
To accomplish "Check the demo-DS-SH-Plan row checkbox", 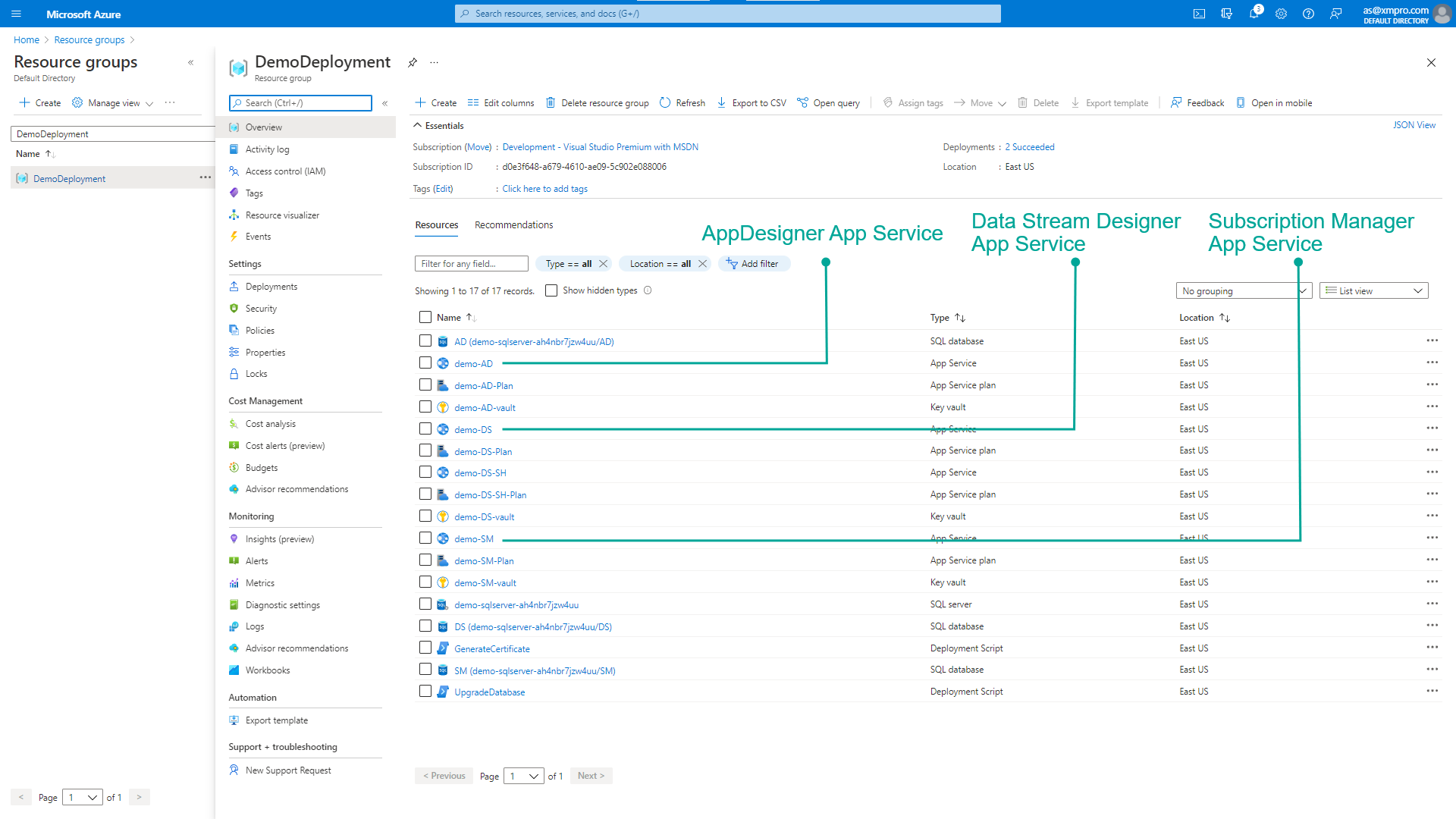I will pos(425,494).
